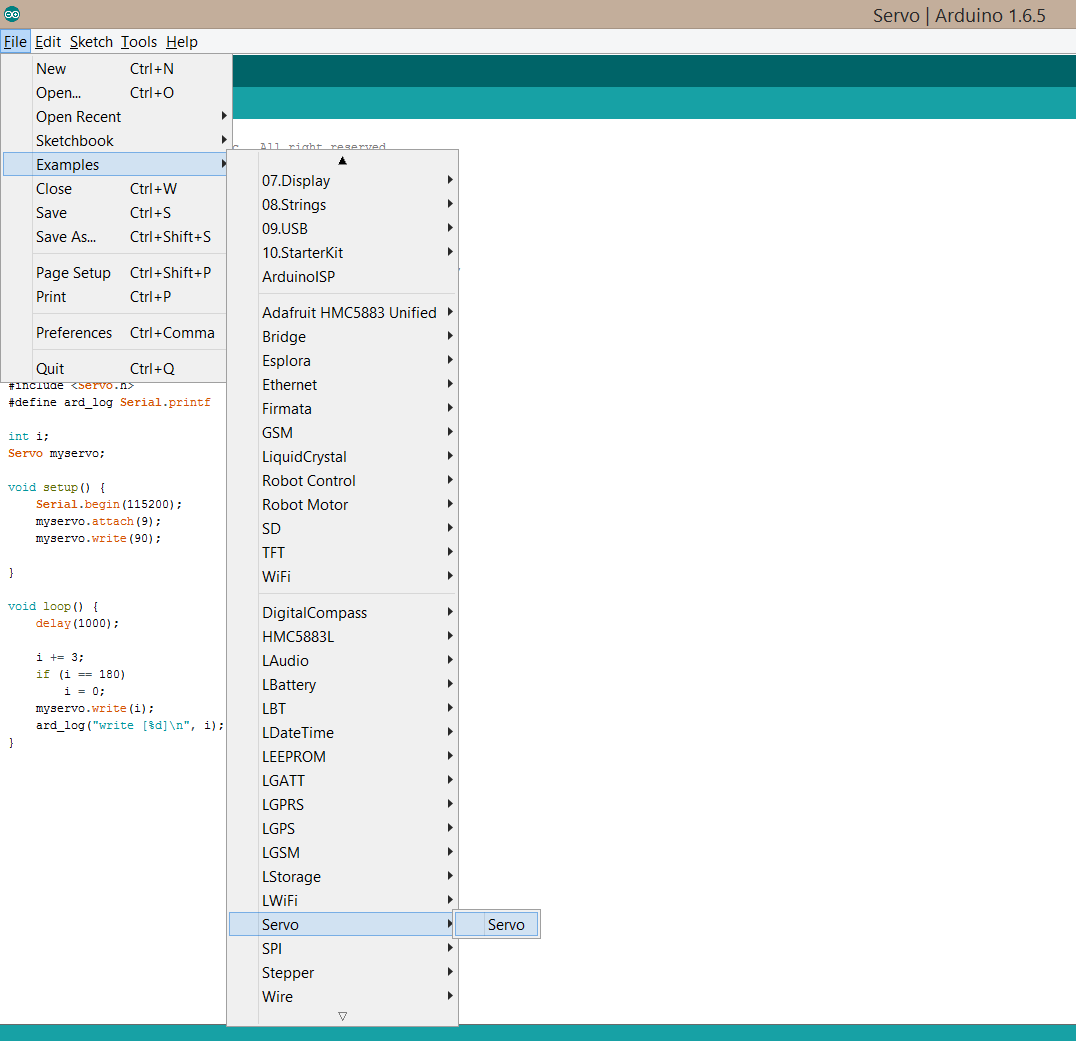
Task: Expand the Esplora examples
Action: pos(342,361)
